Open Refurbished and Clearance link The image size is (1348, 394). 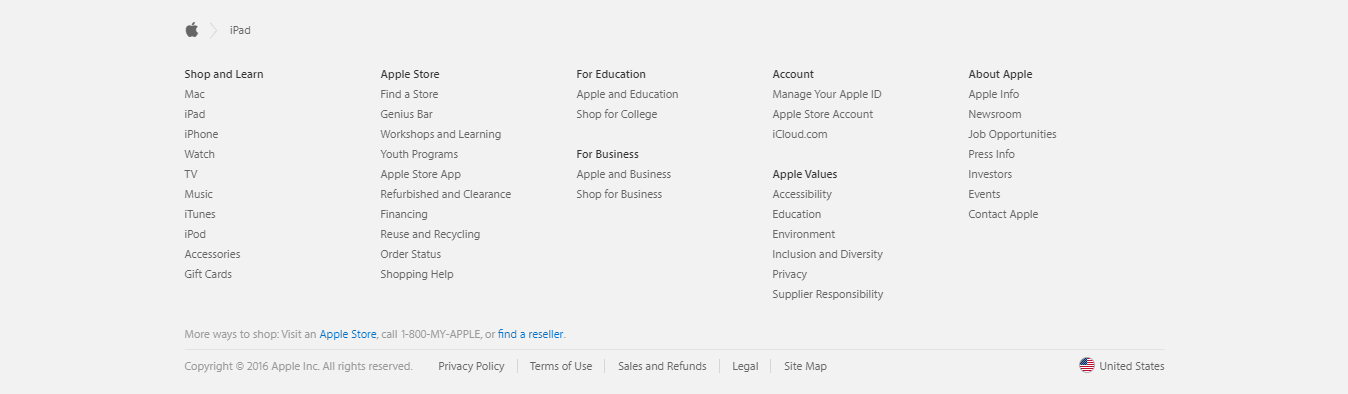click(445, 194)
